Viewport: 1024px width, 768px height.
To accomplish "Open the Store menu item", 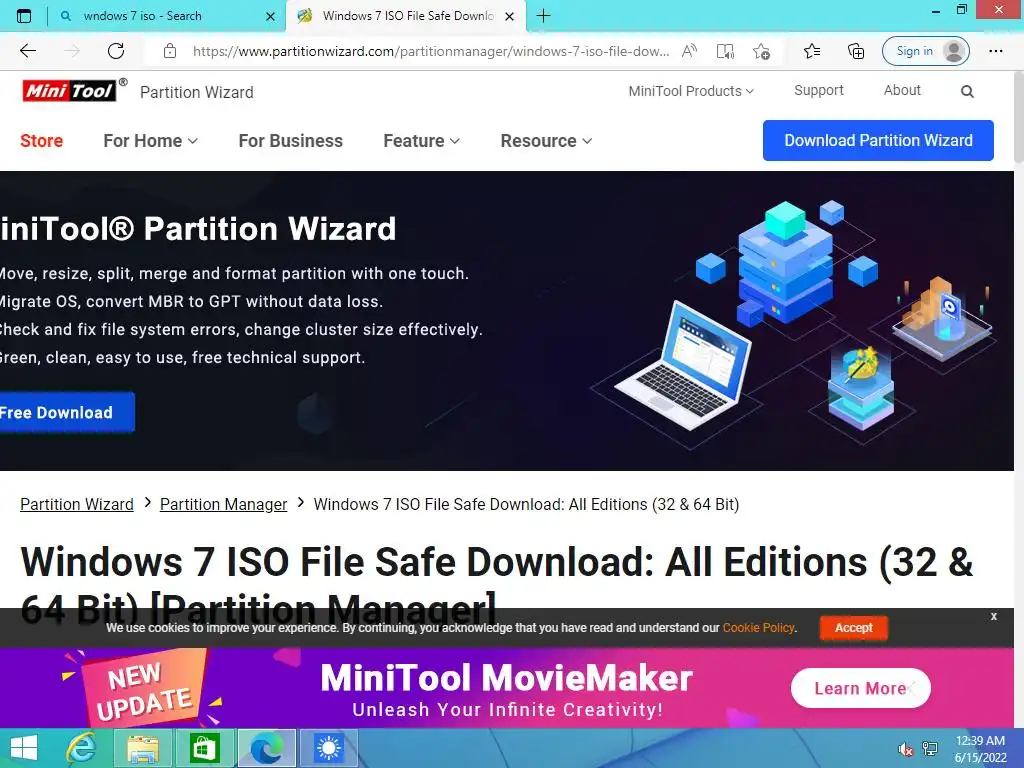I will pos(41,141).
